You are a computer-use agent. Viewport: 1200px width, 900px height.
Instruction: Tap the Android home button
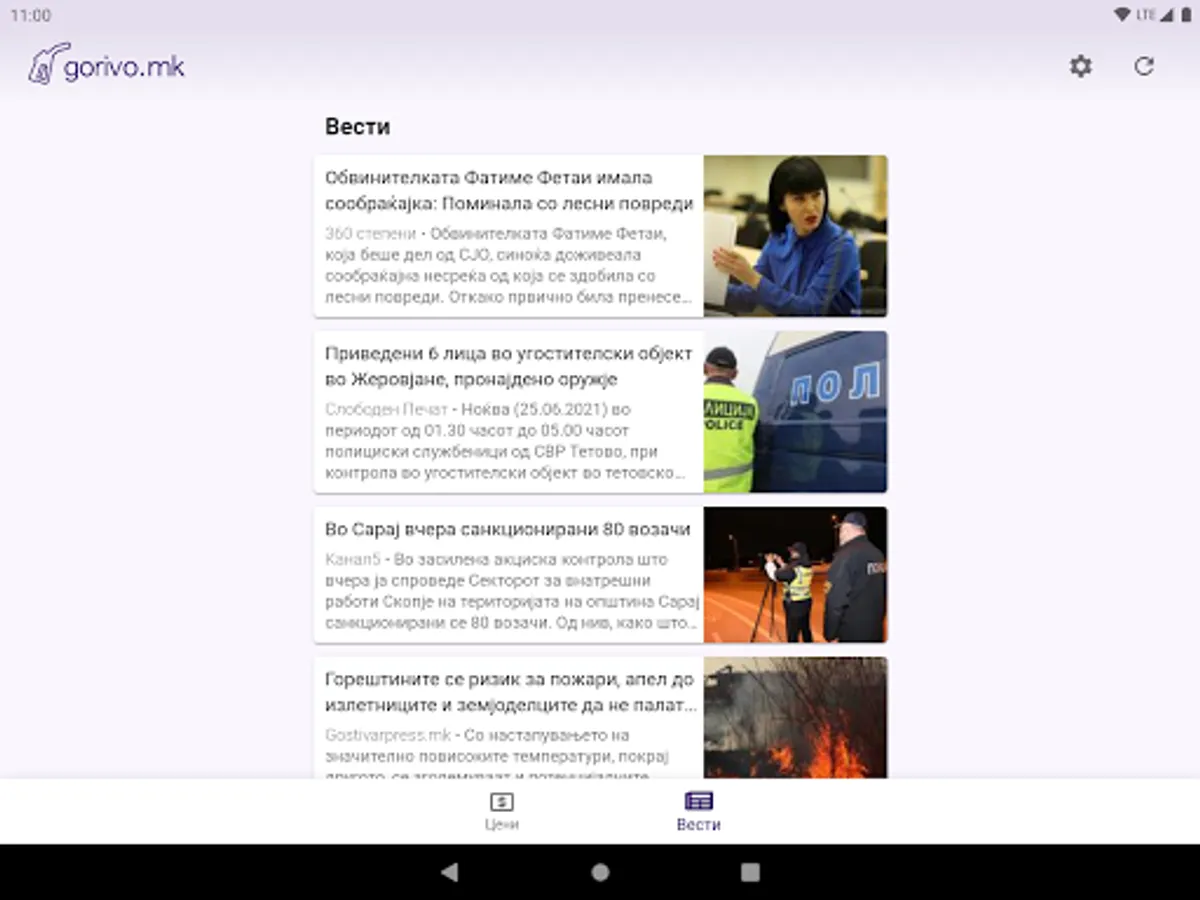click(600, 872)
